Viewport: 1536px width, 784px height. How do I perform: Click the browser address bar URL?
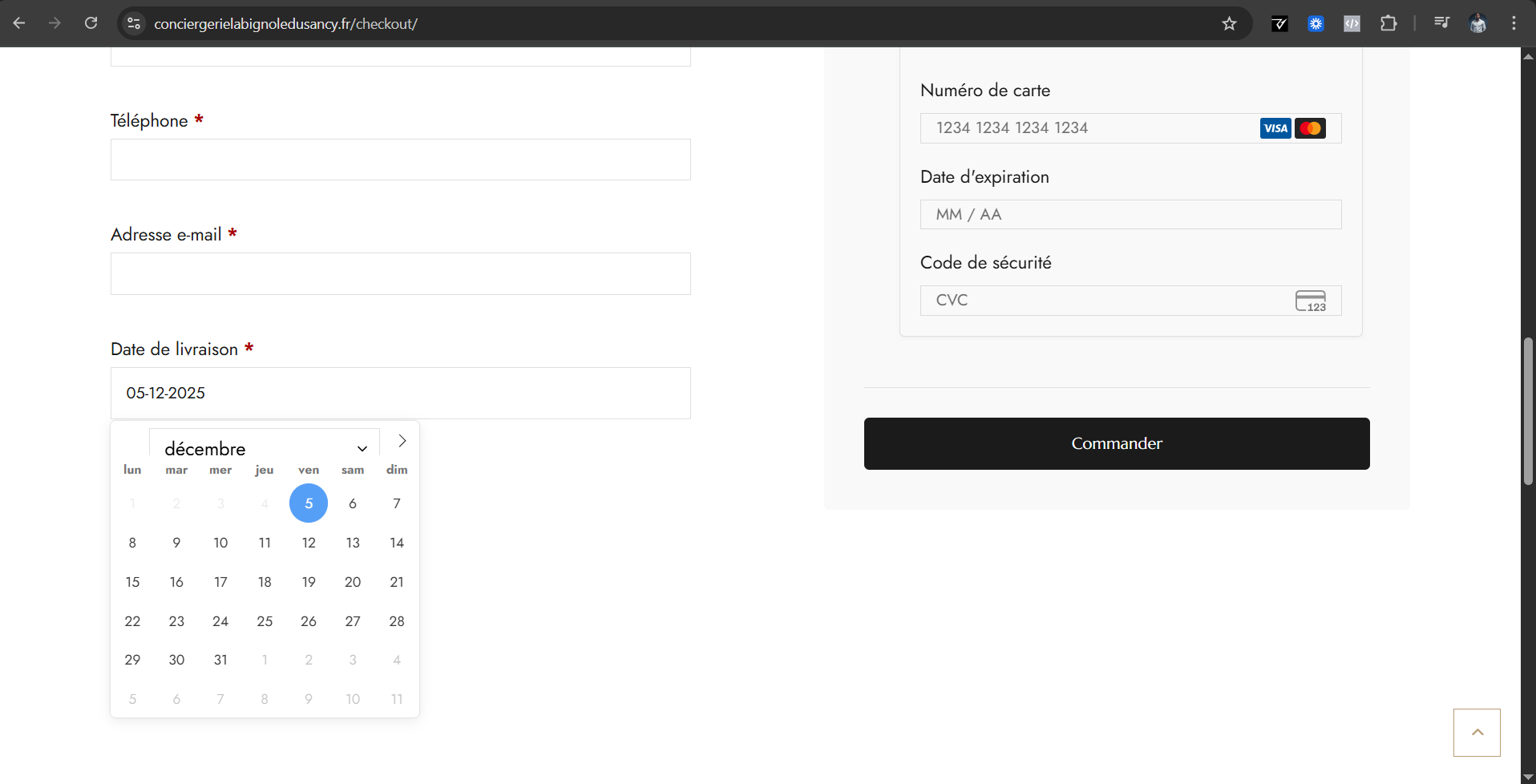point(285,23)
